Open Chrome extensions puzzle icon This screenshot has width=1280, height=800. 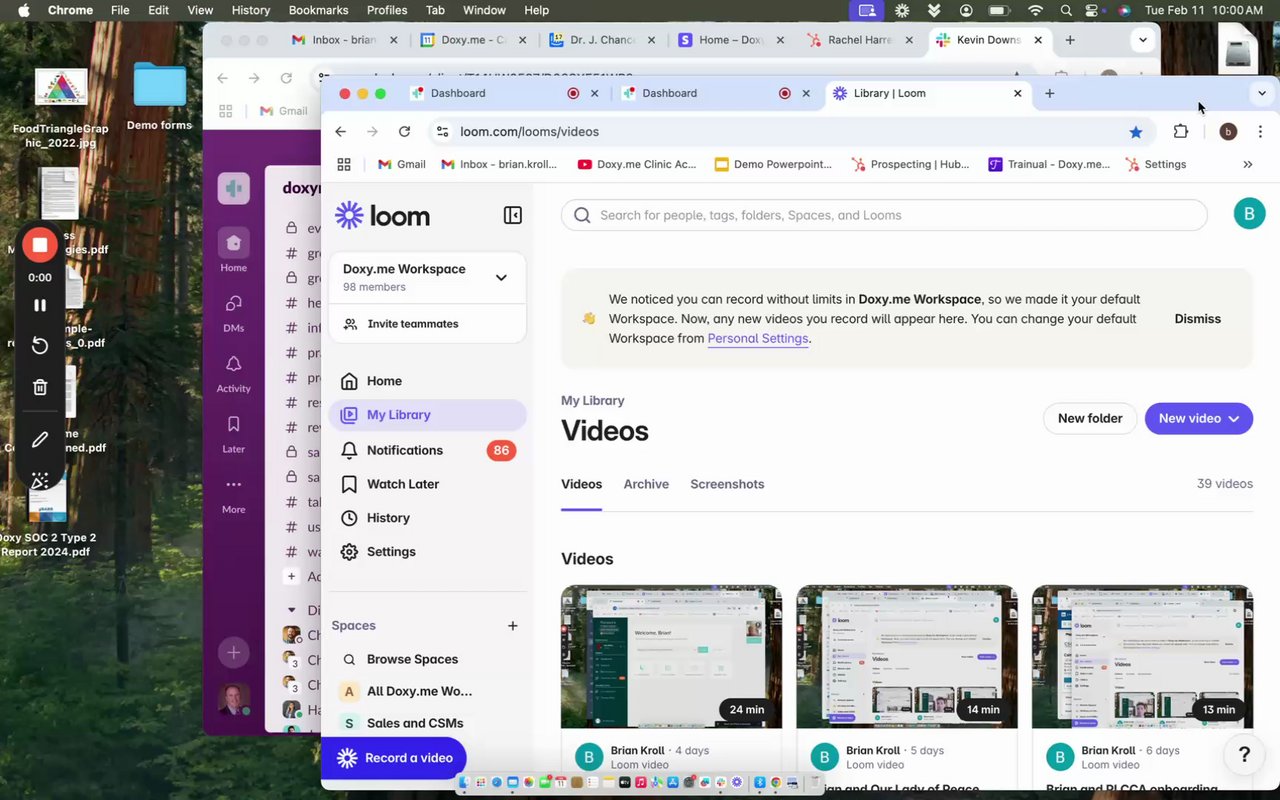(x=1181, y=132)
